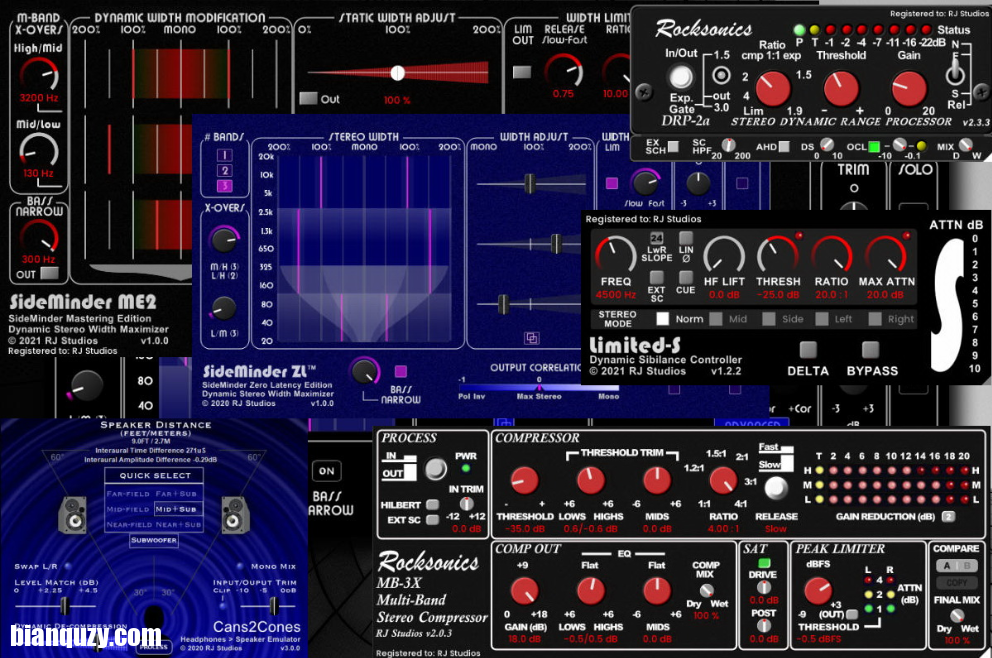Toggle the LIM OUT button in SideMinder ME2
Screen dimensions: 992x658
point(522,71)
